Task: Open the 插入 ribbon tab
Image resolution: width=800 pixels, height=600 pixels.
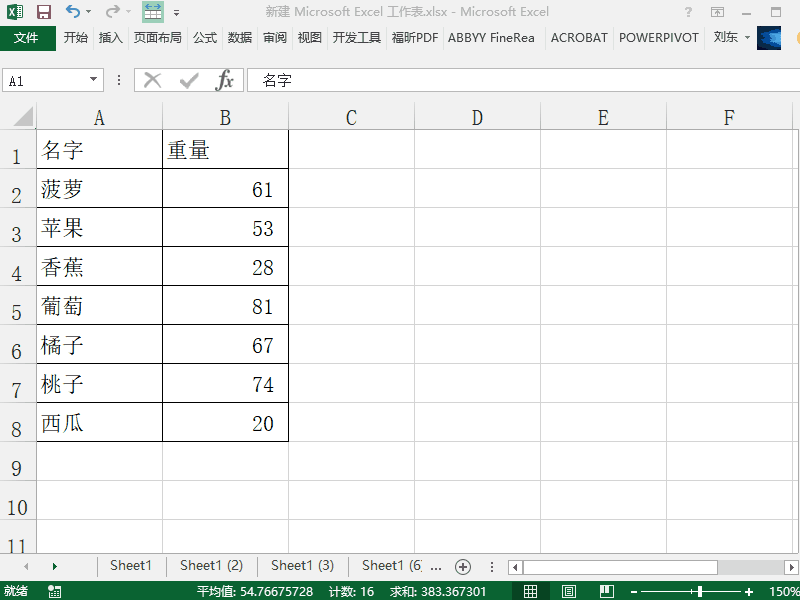Action: (x=110, y=38)
